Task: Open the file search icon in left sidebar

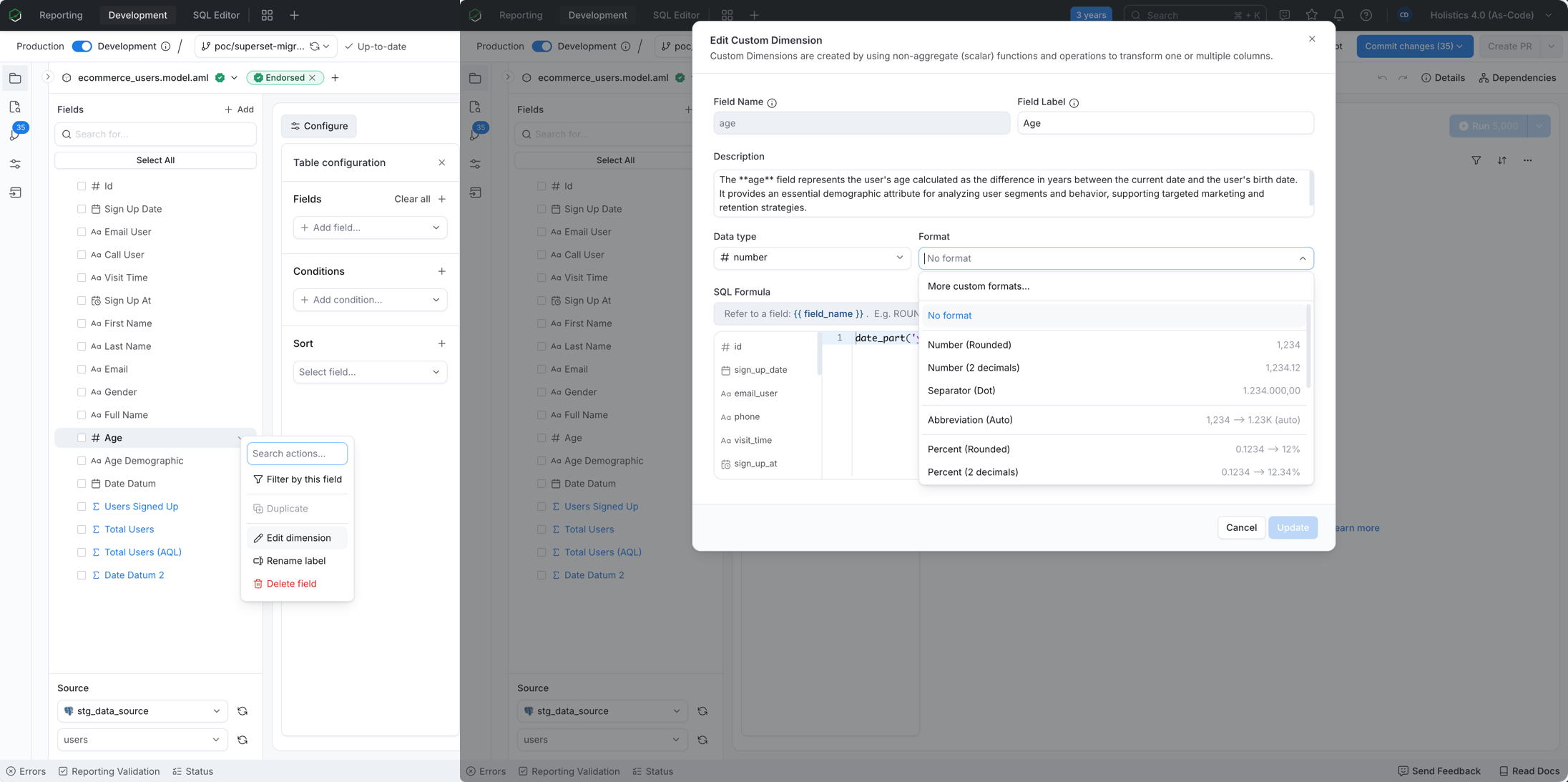Action: (15, 107)
